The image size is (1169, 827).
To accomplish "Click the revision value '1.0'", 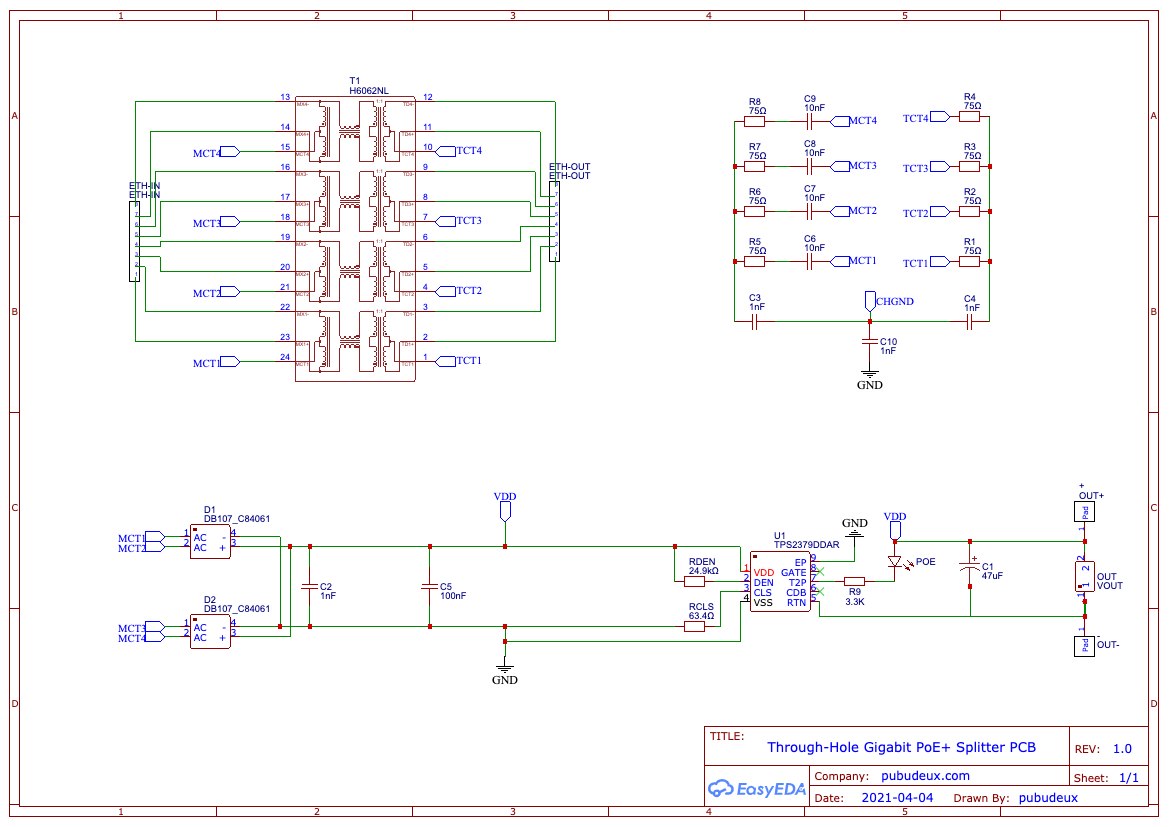I will coord(1122,749).
